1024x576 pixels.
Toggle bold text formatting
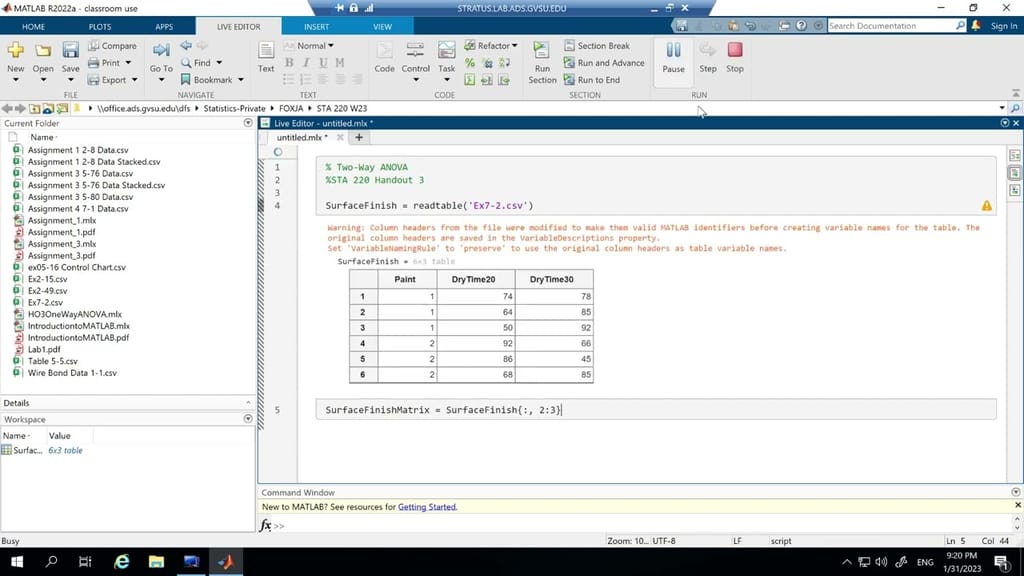tap(289, 63)
